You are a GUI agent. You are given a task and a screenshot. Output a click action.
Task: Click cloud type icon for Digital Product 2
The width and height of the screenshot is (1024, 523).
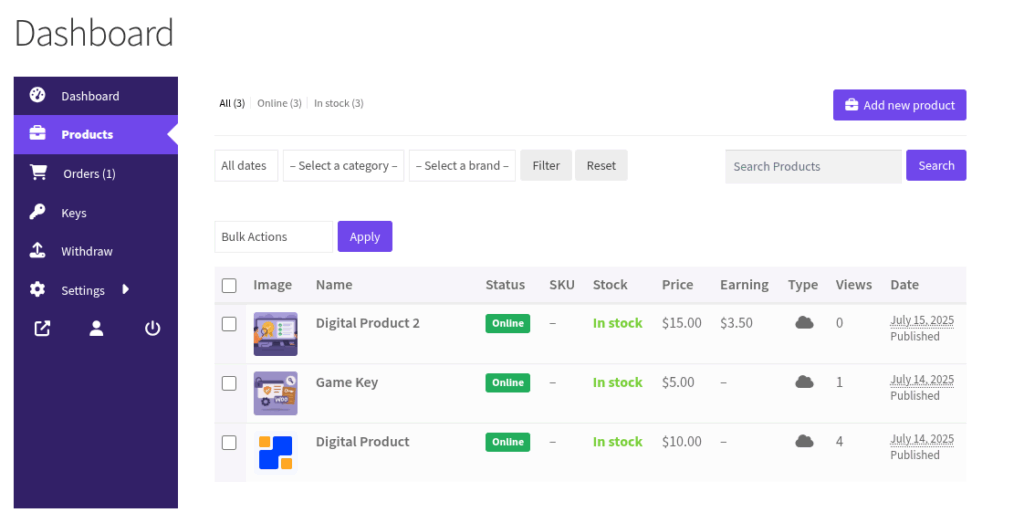click(804, 323)
